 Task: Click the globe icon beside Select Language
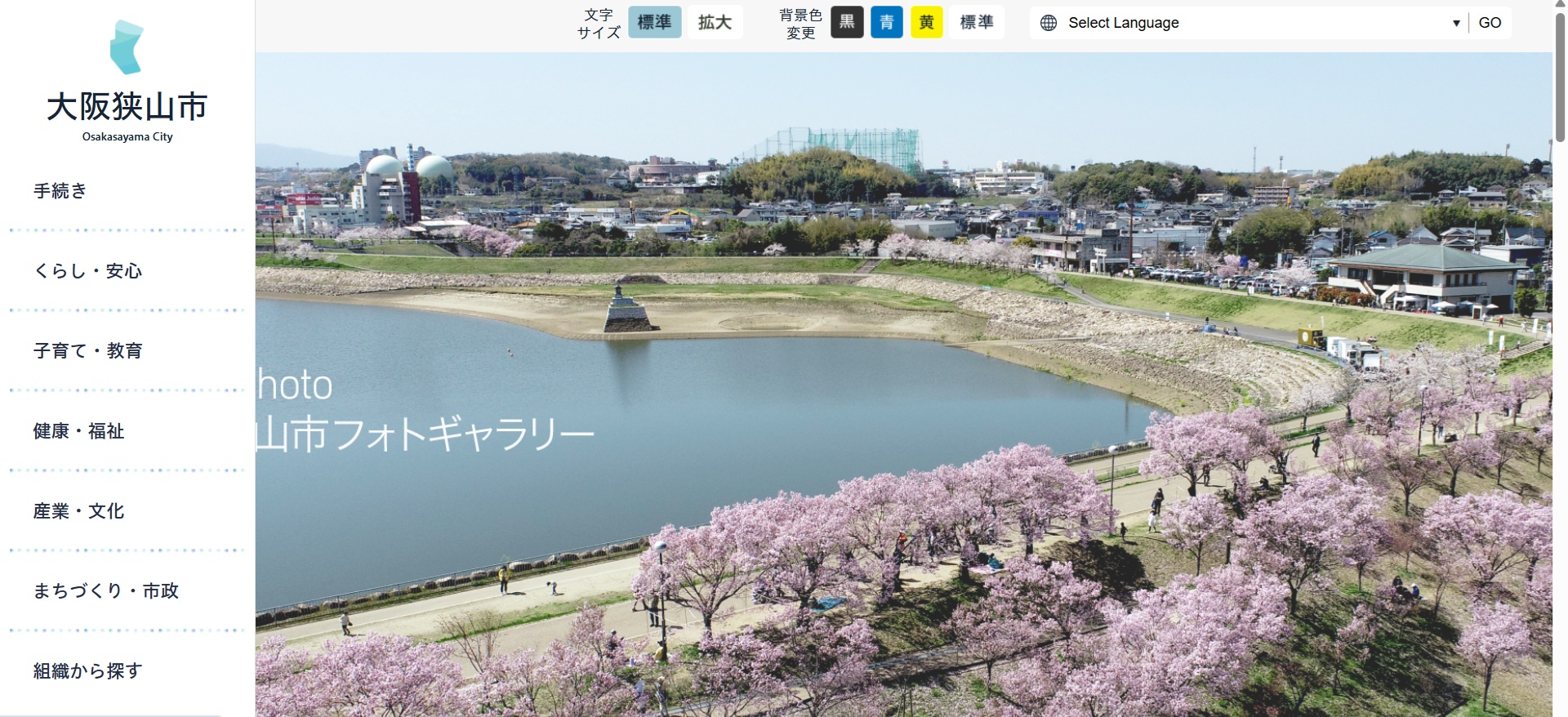1049,23
